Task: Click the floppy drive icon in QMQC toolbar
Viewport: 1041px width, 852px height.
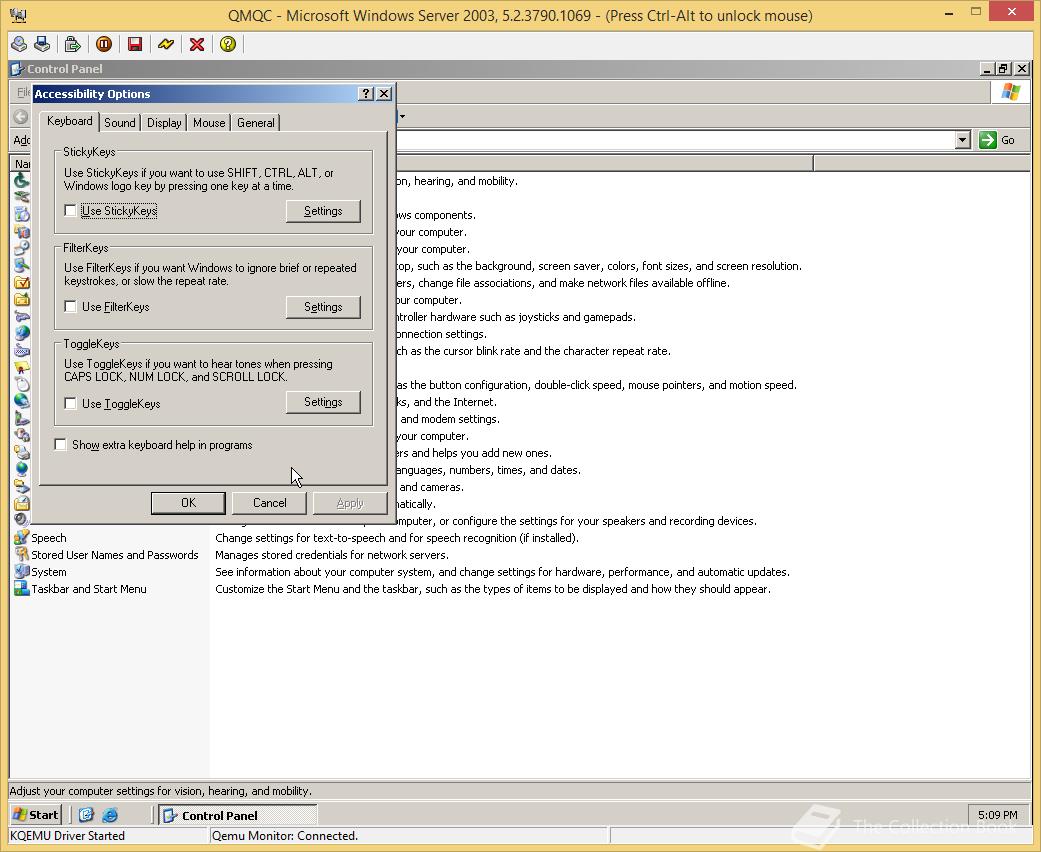Action: coord(42,44)
